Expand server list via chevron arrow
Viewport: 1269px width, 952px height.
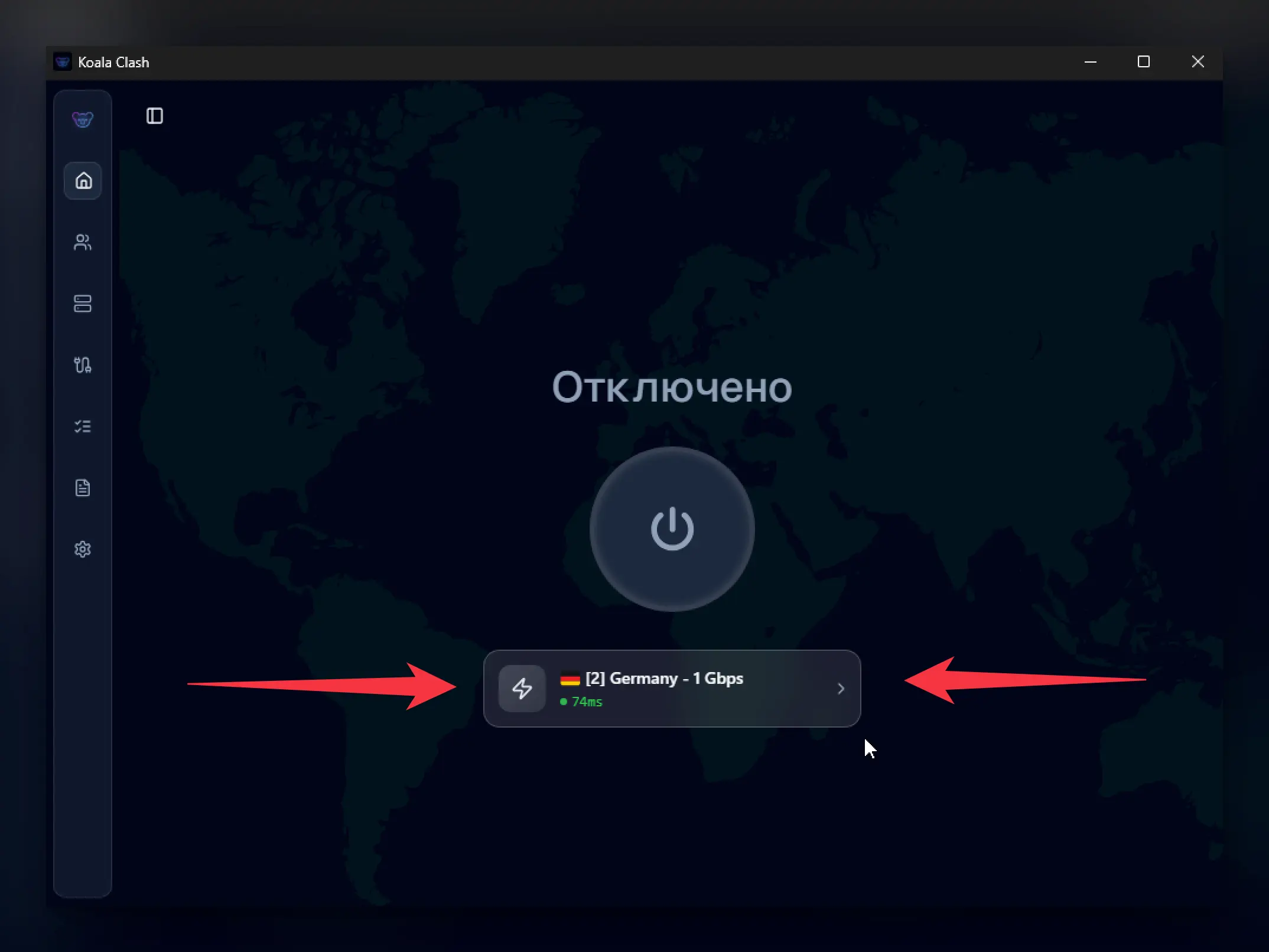pos(841,689)
